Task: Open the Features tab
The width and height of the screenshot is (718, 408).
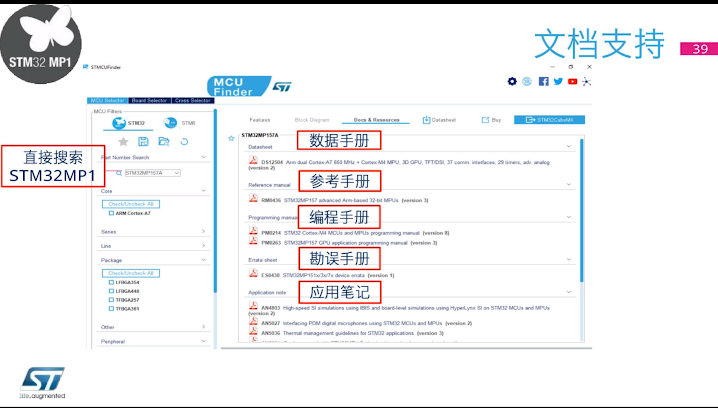Action: (260, 120)
